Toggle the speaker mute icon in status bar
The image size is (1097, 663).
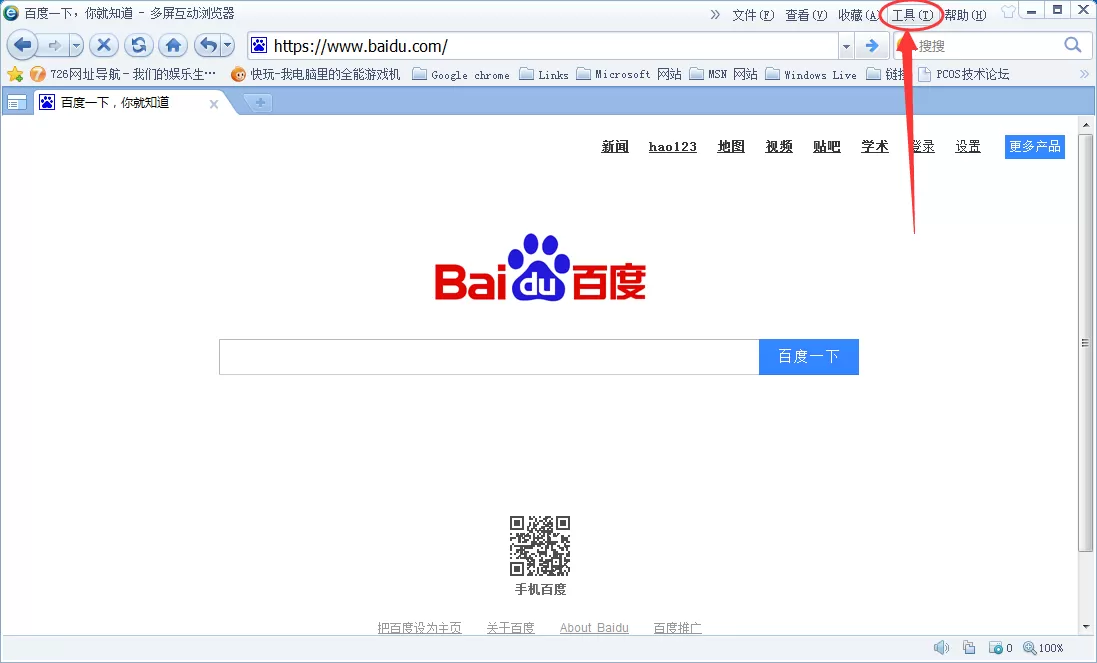(x=942, y=648)
